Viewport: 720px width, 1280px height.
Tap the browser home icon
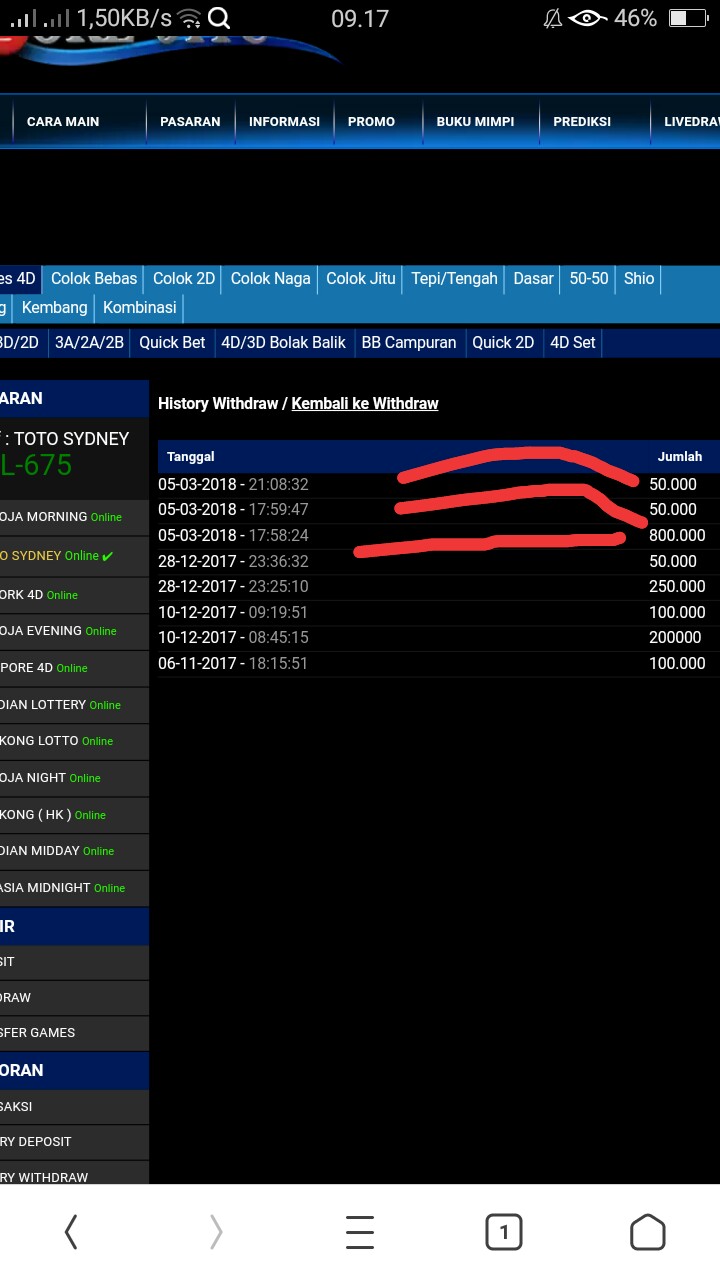pyautogui.click(x=647, y=1232)
